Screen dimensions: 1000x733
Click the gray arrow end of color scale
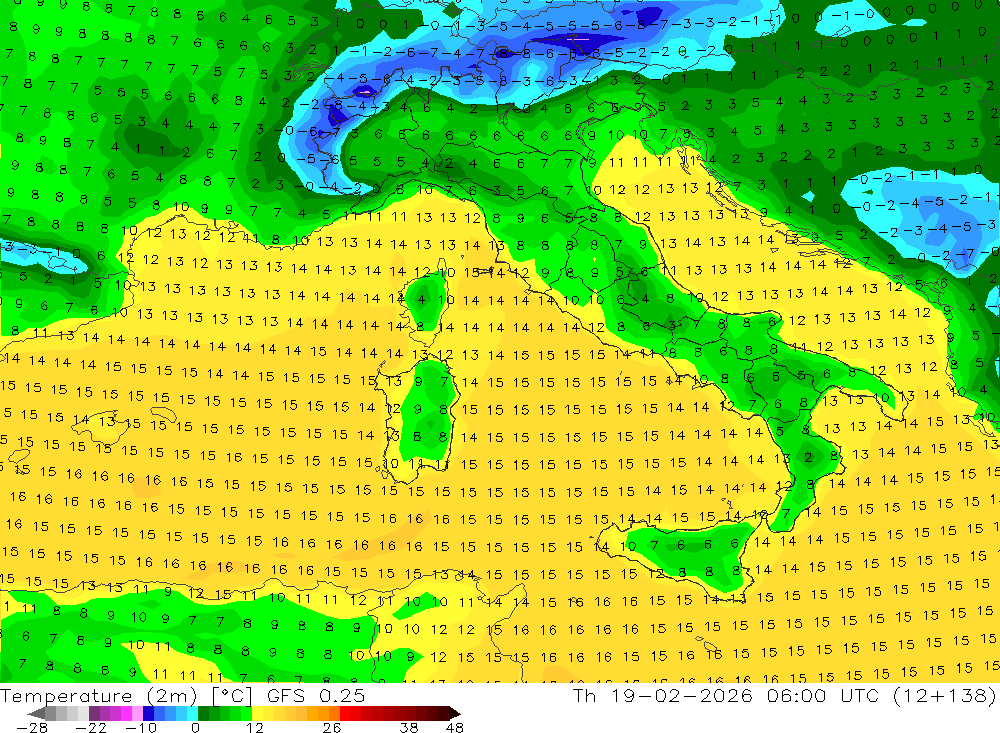[37, 713]
